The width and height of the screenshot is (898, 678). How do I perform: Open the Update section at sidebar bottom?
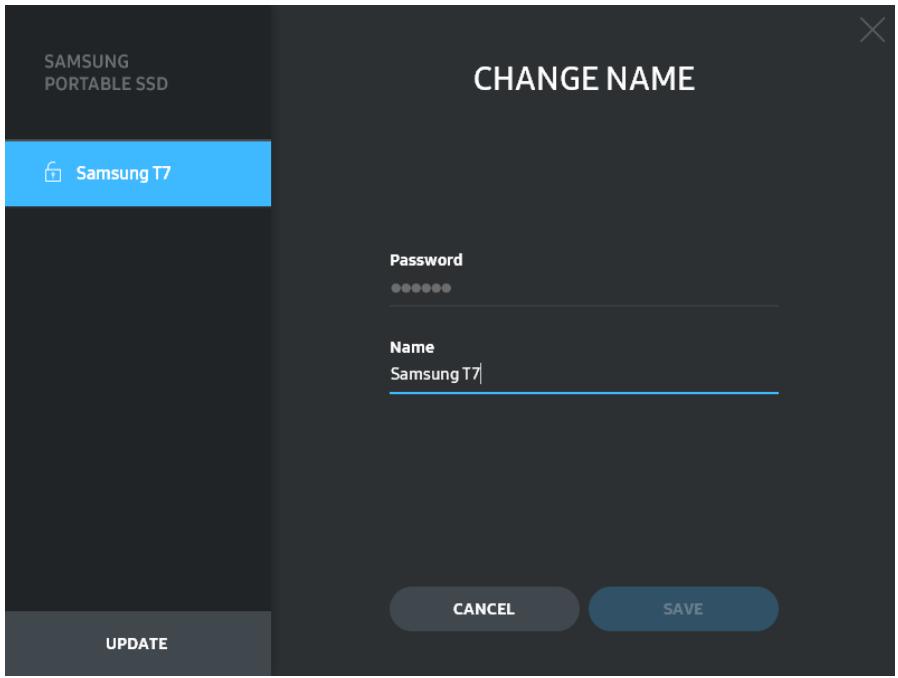tap(138, 644)
